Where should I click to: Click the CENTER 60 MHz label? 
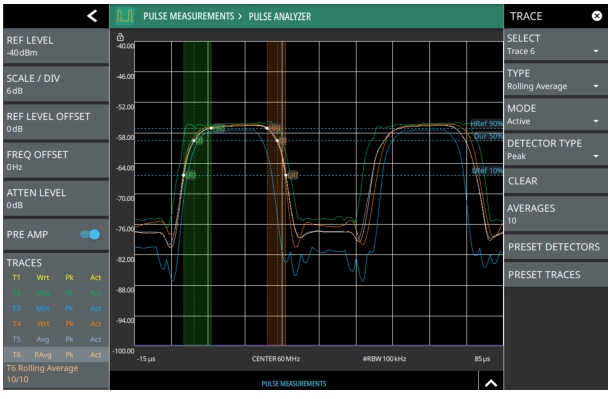tap(276, 359)
